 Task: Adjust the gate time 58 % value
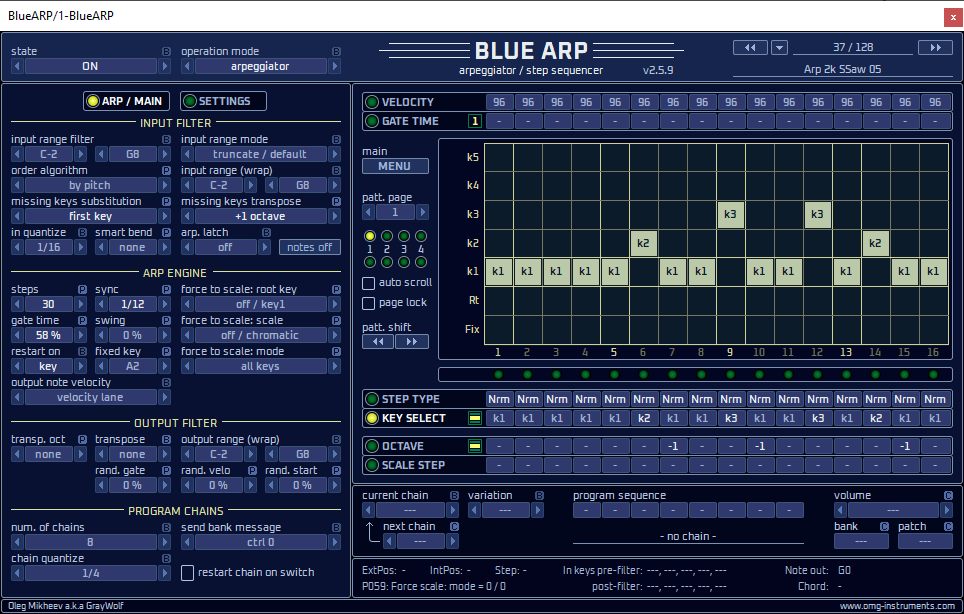(x=48, y=335)
